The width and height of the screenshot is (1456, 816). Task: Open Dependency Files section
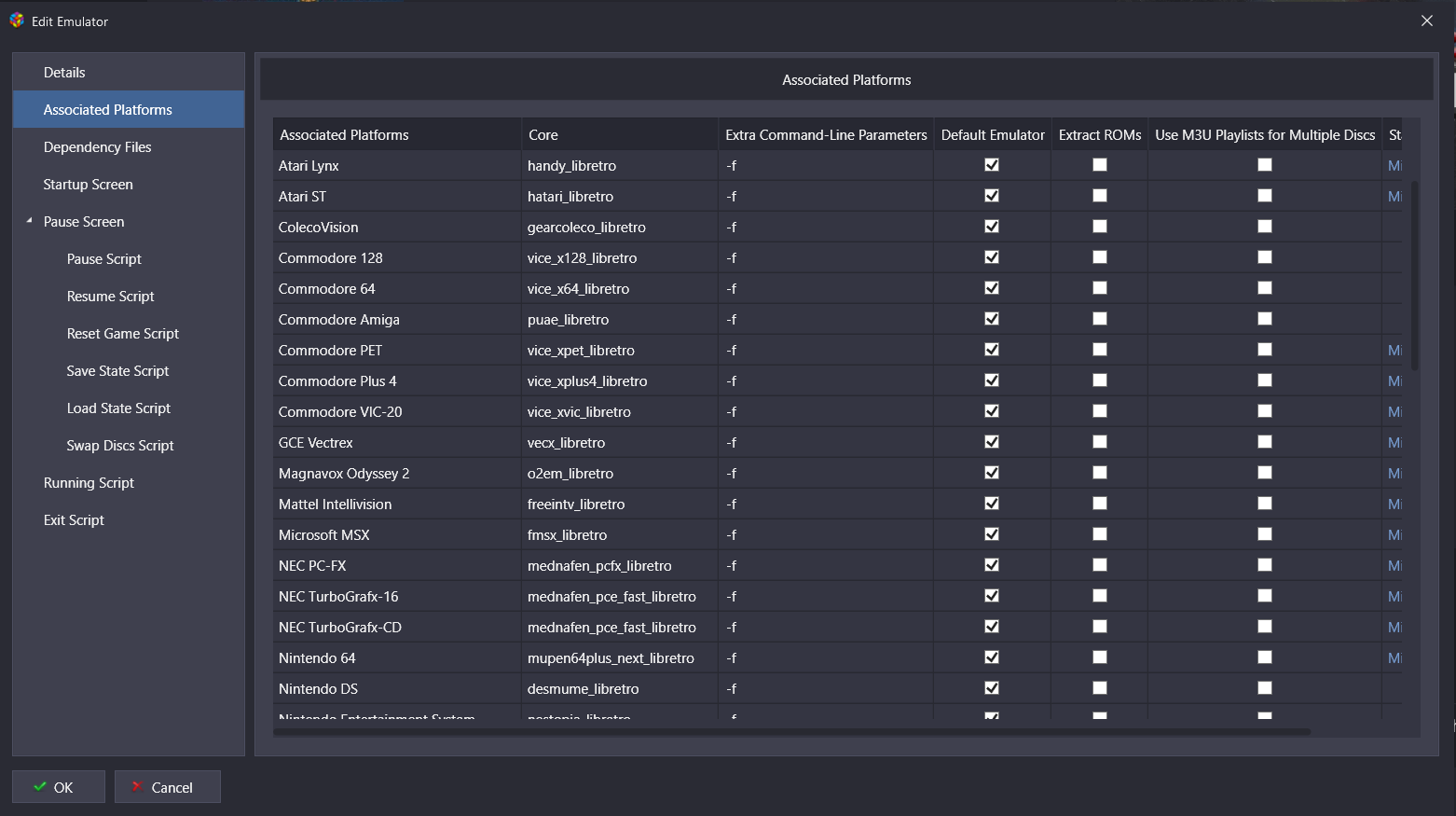pyautogui.click(x=129, y=147)
